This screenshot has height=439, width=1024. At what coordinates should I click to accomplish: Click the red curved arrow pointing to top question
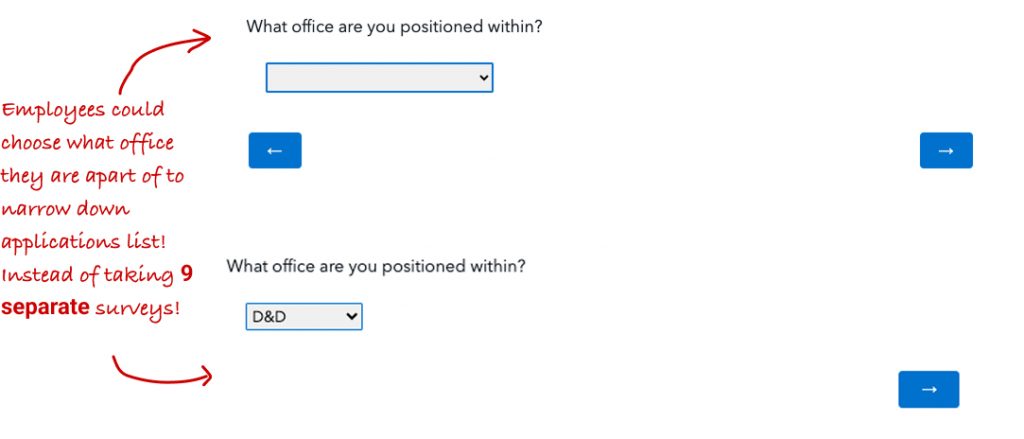click(165, 60)
